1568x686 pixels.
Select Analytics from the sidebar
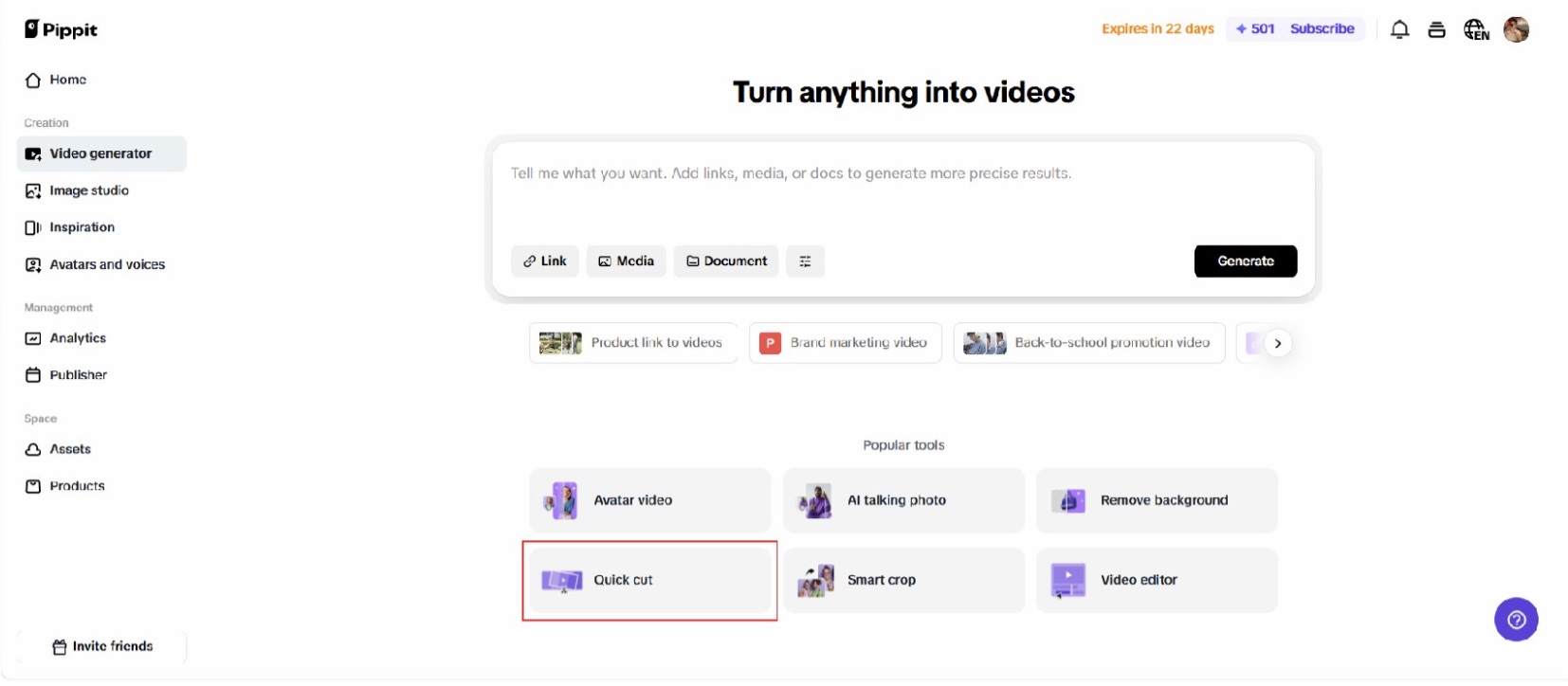pyautogui.click(x=78, y=338)
